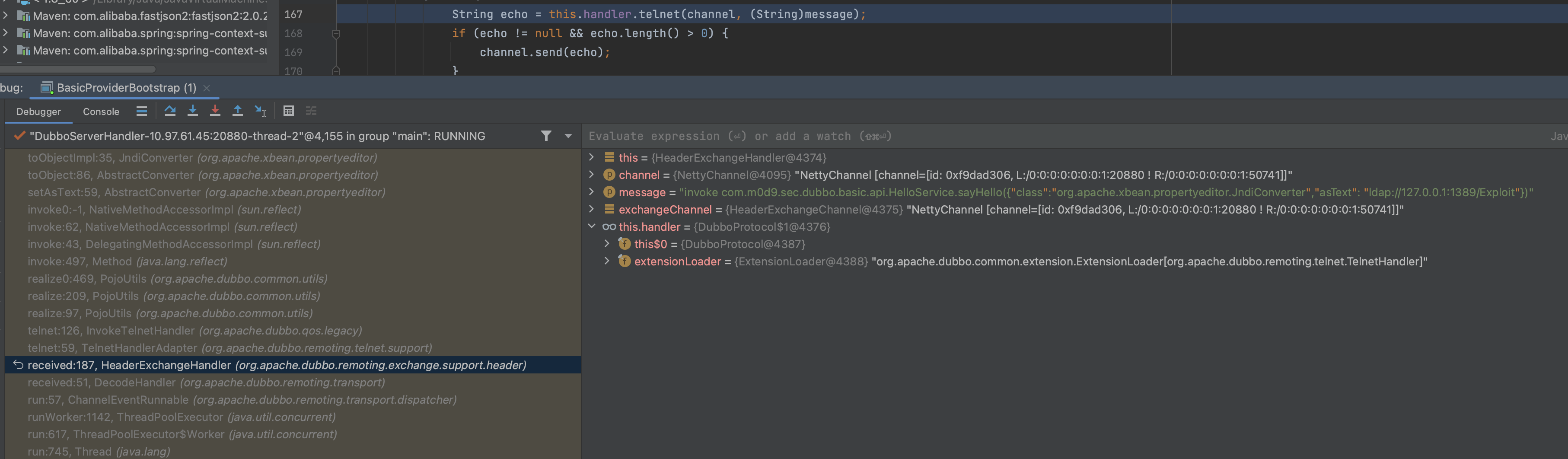Screen dimensions: 1568x459
Task: Click the Trace Current Stream Chain icon
Action: [x=311, y=111]
